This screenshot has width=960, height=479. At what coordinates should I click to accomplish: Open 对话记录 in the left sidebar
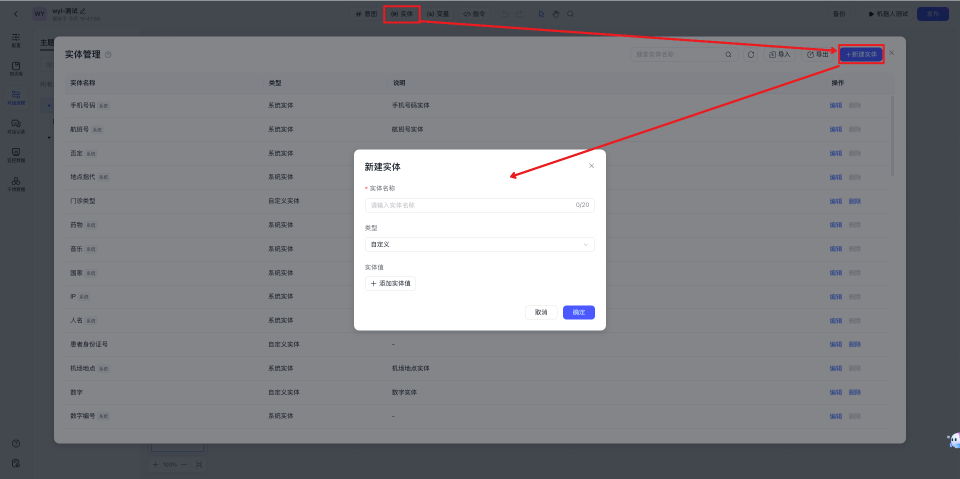(16, 126)
